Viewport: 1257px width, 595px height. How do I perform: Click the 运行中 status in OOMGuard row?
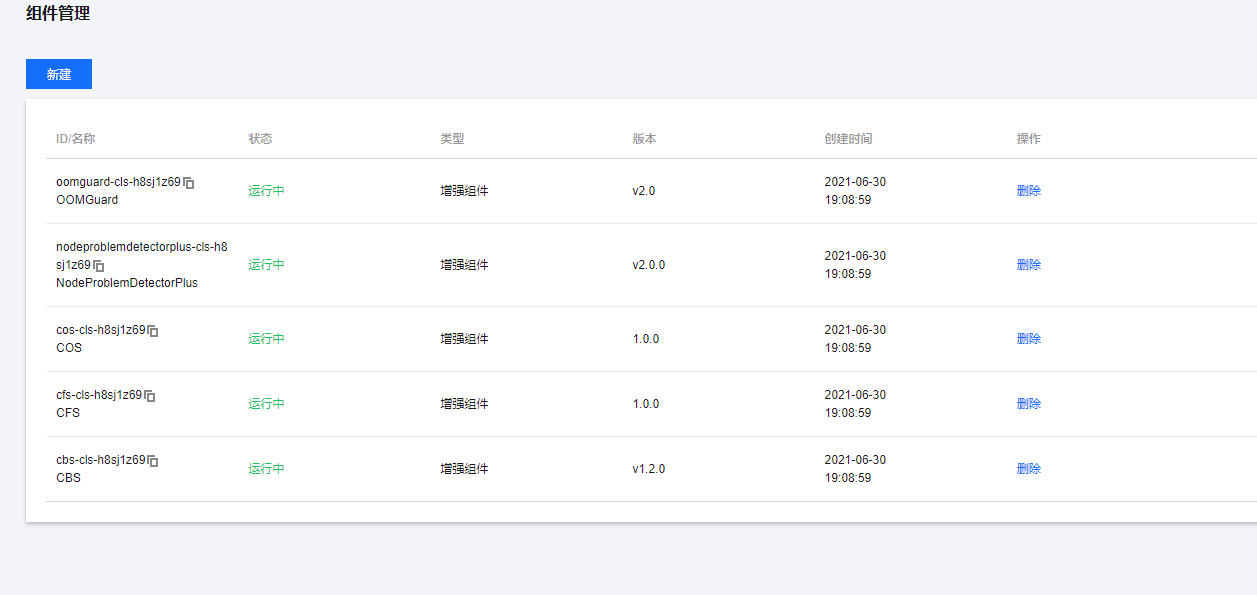pyautogui.click(x=266, y=190)
